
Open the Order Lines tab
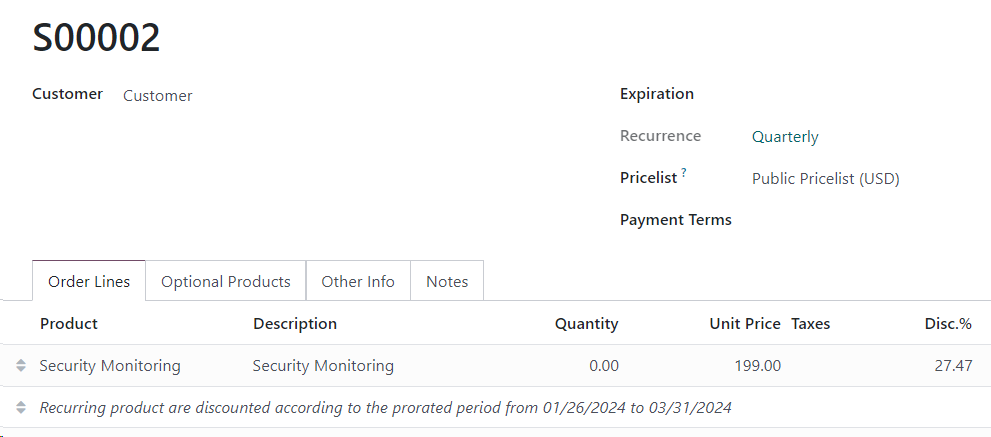(89, 281)
